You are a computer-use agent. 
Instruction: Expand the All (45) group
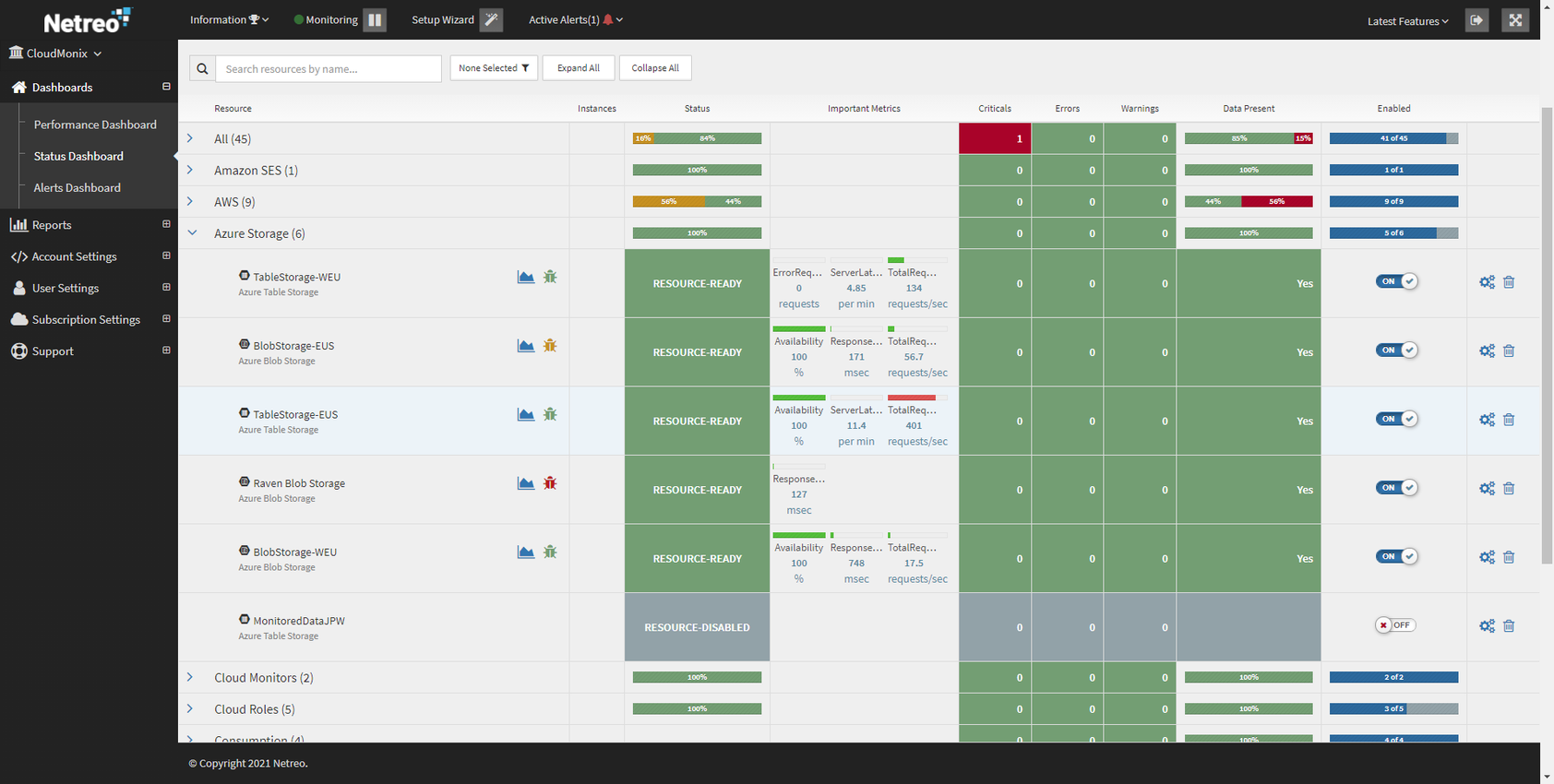point(190,138)
